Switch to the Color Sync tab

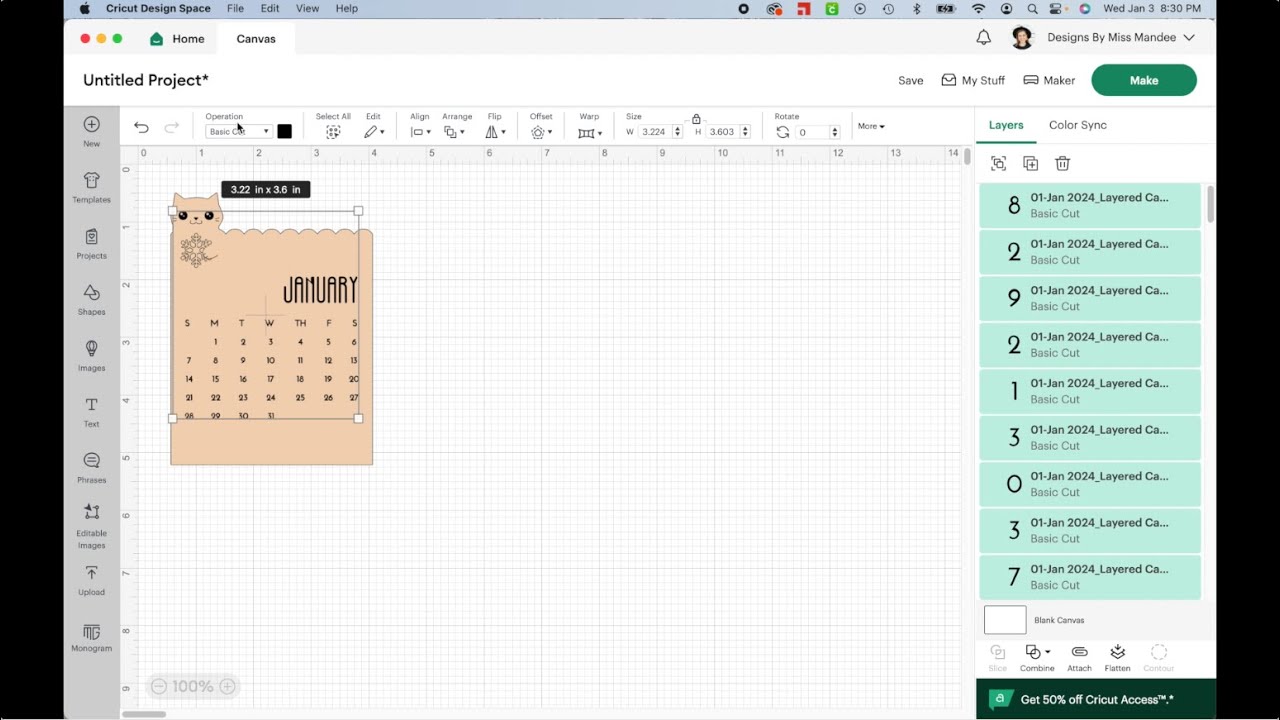[1078, 125]
